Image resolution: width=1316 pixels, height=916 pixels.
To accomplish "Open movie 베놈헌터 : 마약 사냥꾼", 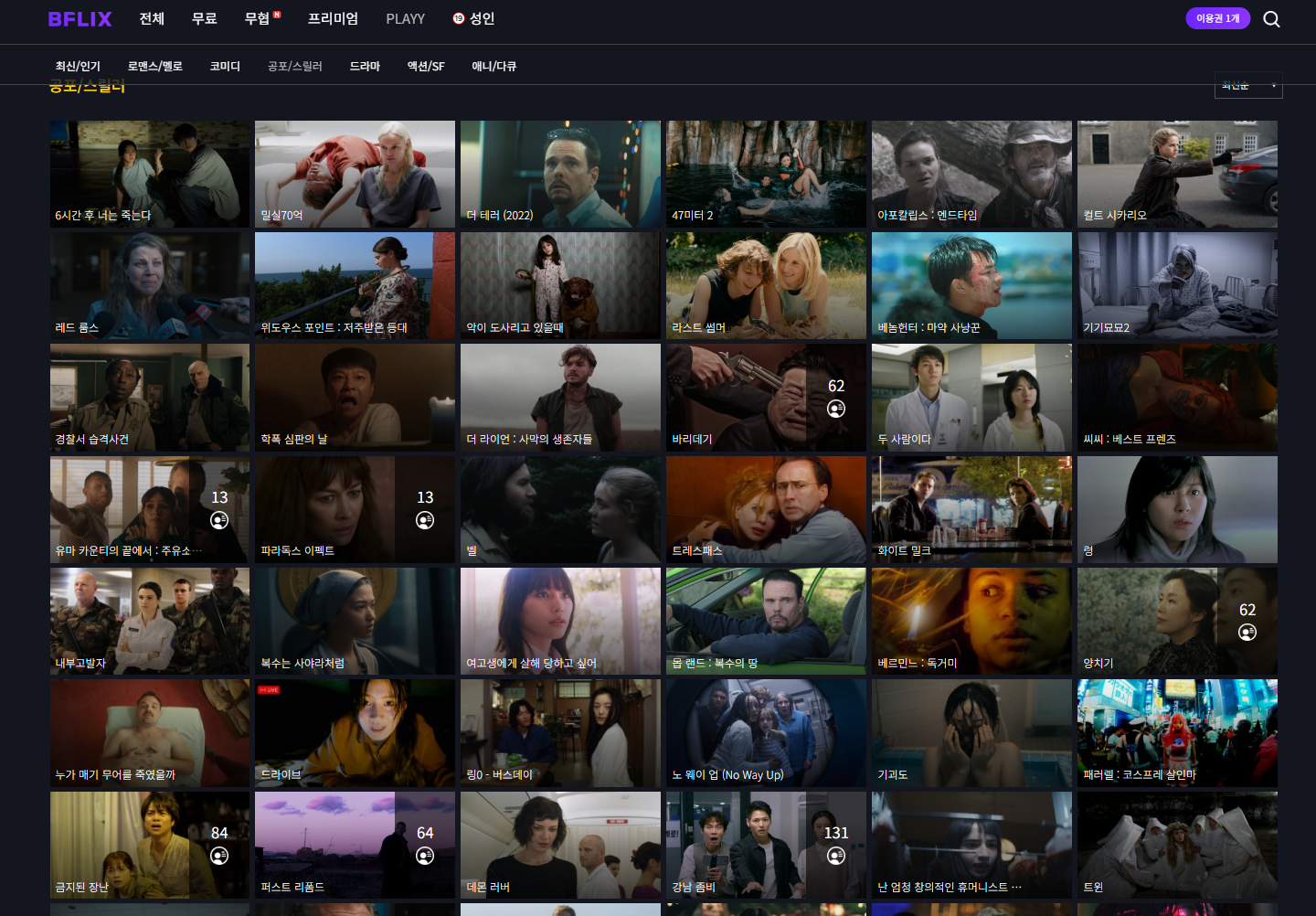I will 971,285.
